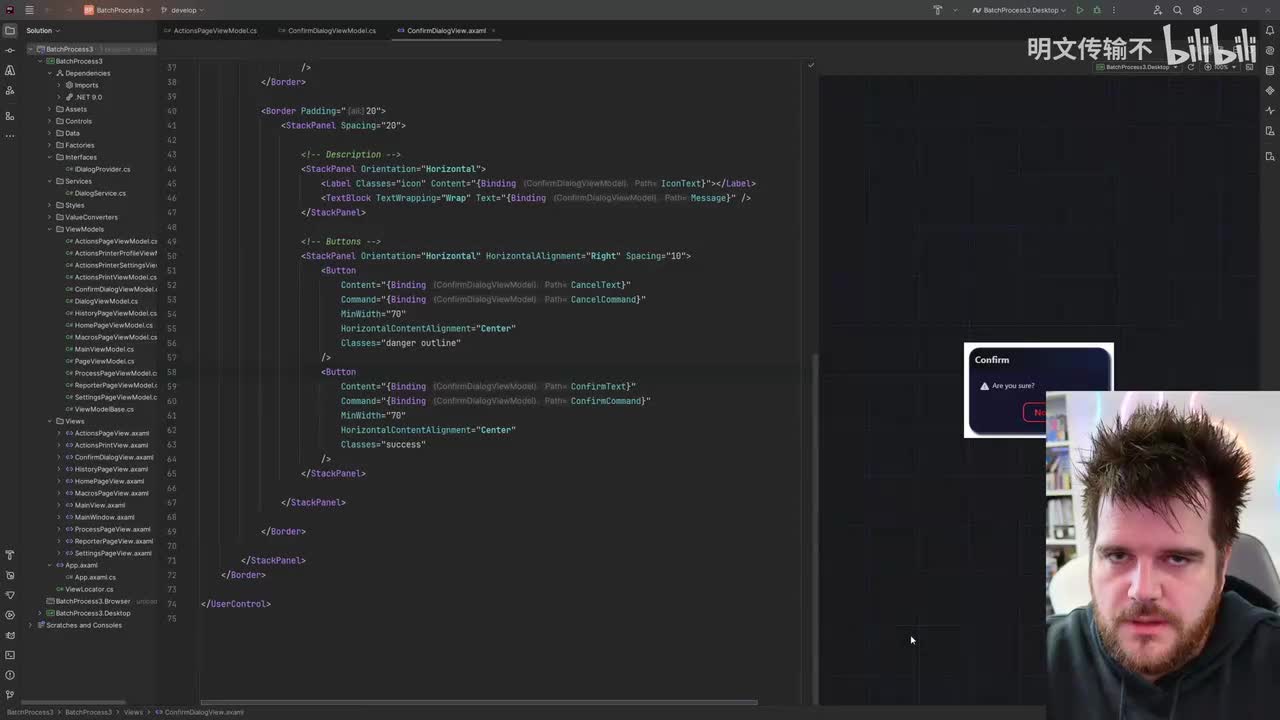Image resolution: width=1280 pixels, height=720 pixels.
Task: Click the editor vertical scrollbar
Action: tap(816, 530)
